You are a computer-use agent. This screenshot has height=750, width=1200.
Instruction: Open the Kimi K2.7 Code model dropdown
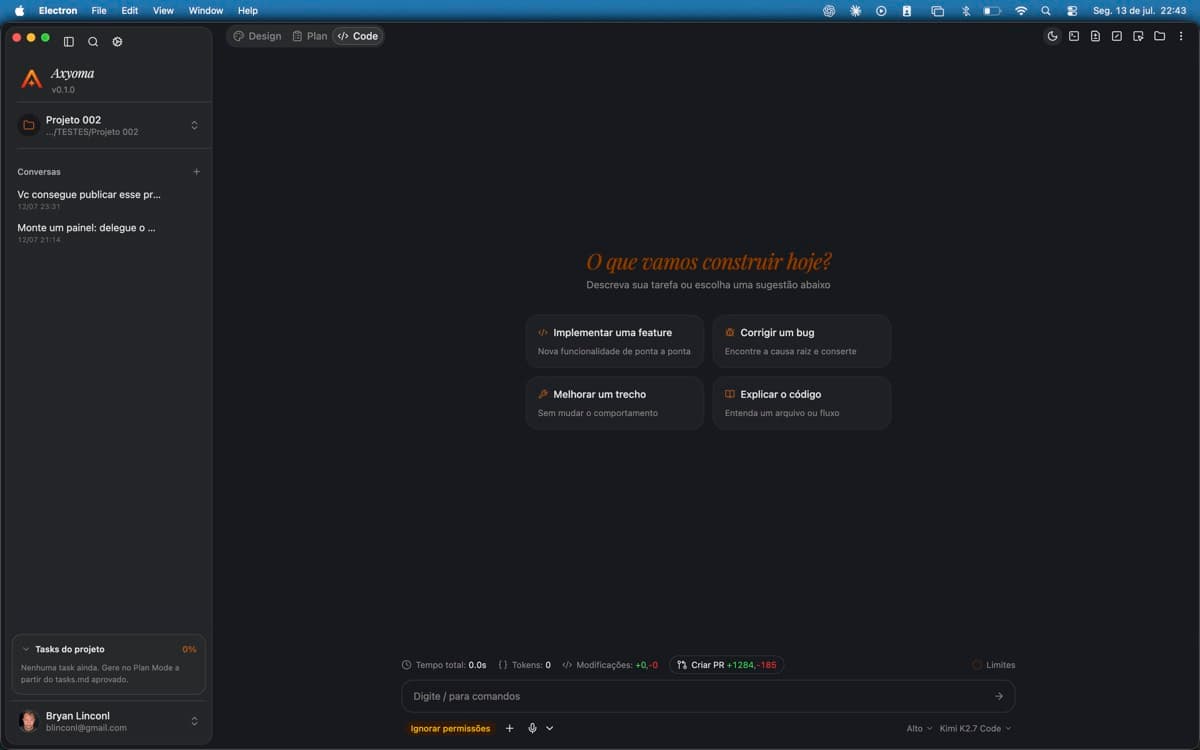point(975,728)
